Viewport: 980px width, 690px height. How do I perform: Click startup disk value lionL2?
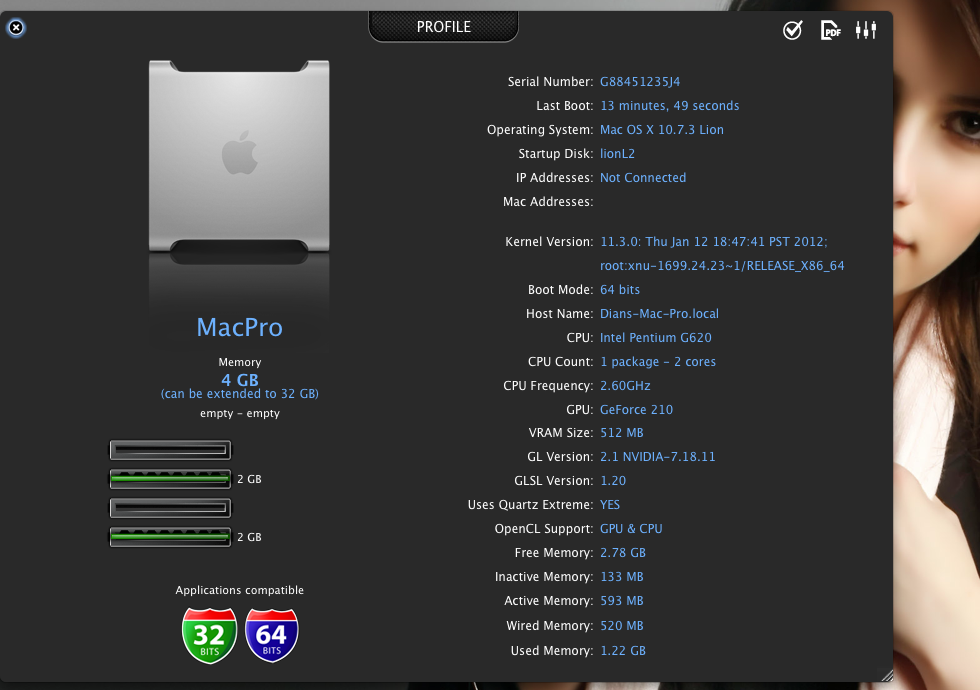[x=618, y=154]
